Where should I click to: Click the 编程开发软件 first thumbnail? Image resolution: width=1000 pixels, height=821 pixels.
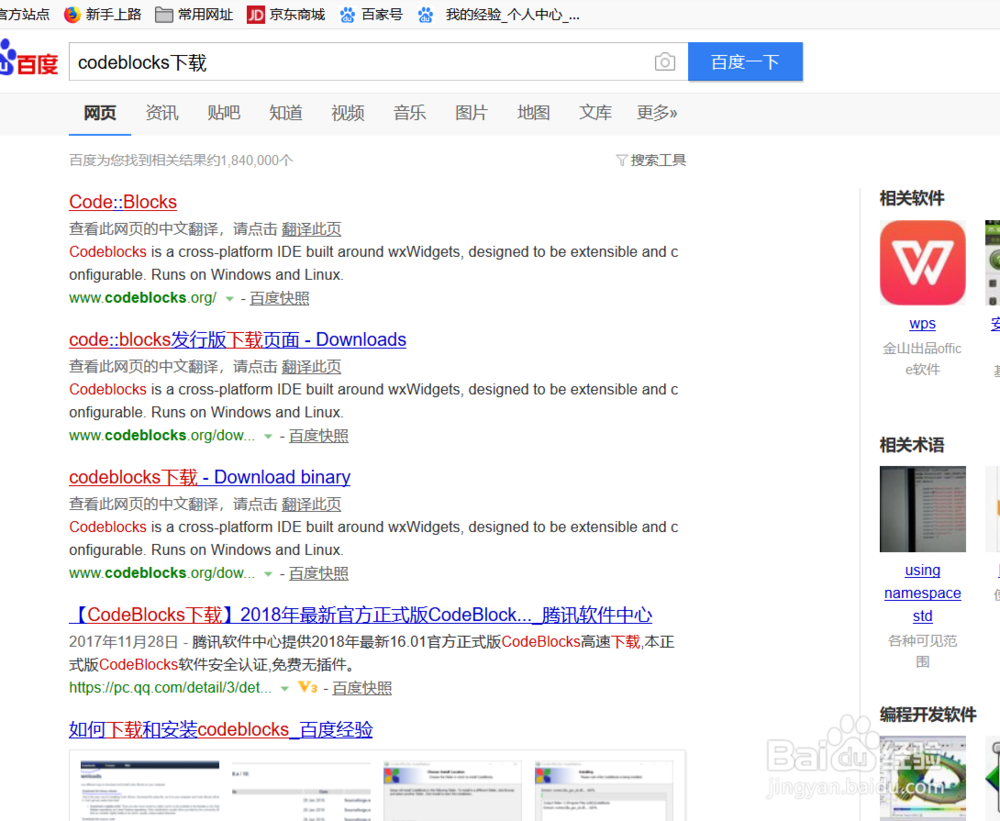click(922, 778)
